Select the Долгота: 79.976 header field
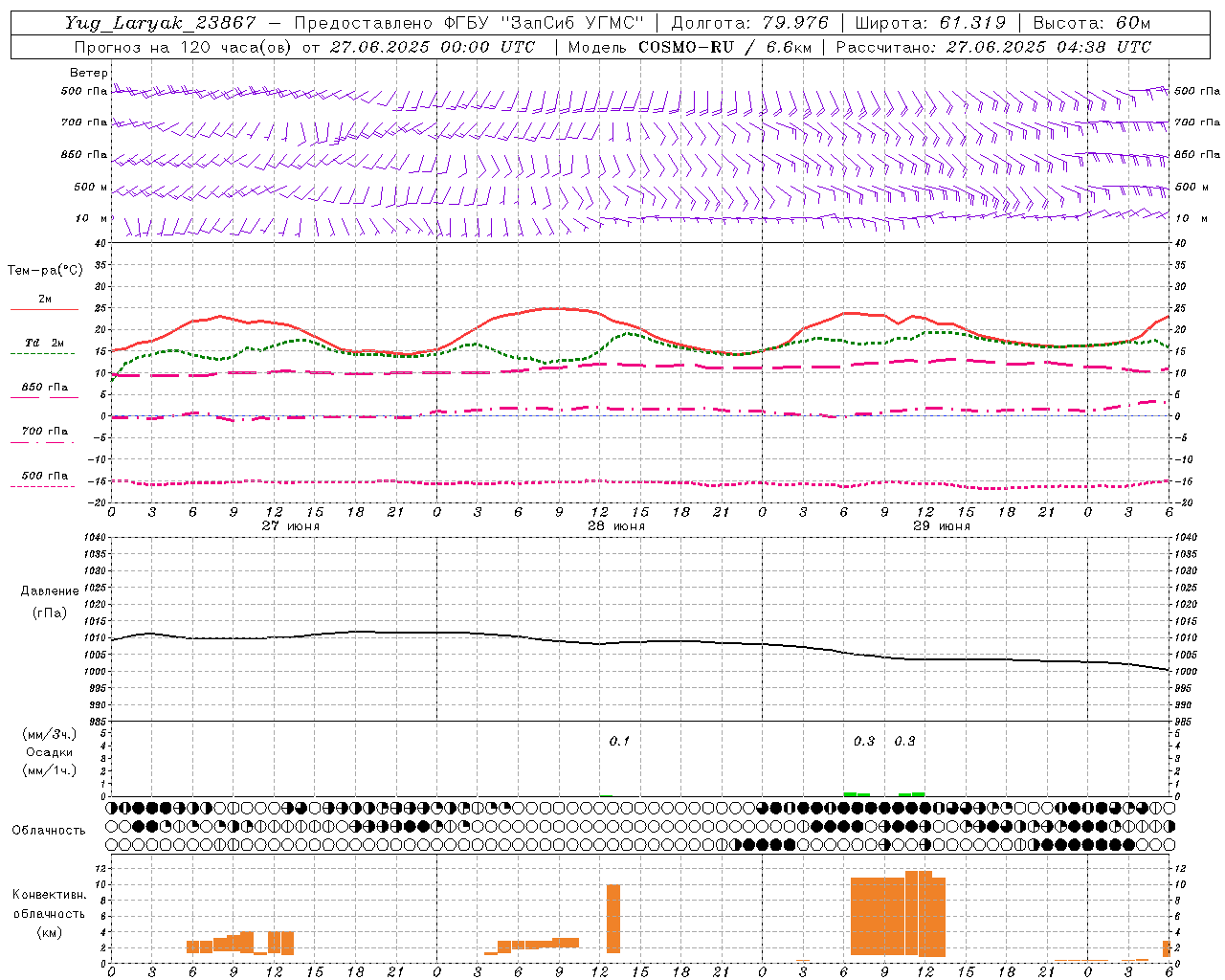 point(749,23)
